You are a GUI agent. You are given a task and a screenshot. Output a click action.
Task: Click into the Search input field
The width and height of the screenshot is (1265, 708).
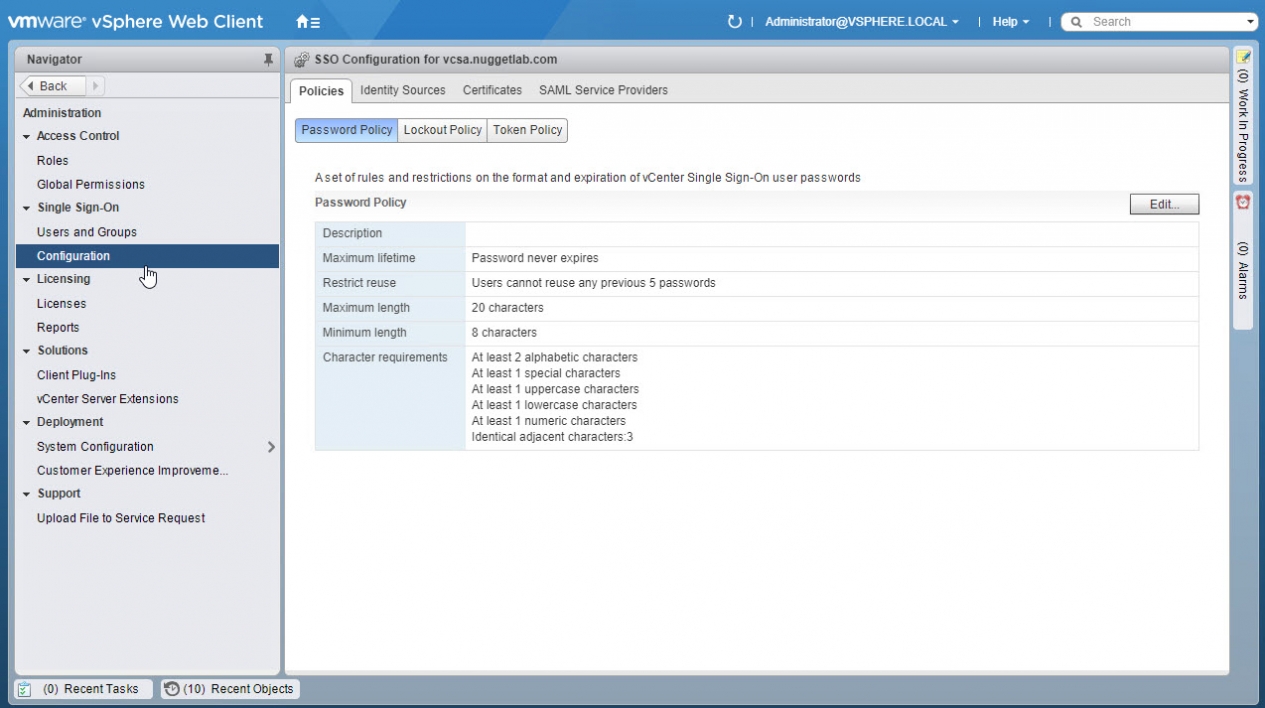pos(1165,22)
